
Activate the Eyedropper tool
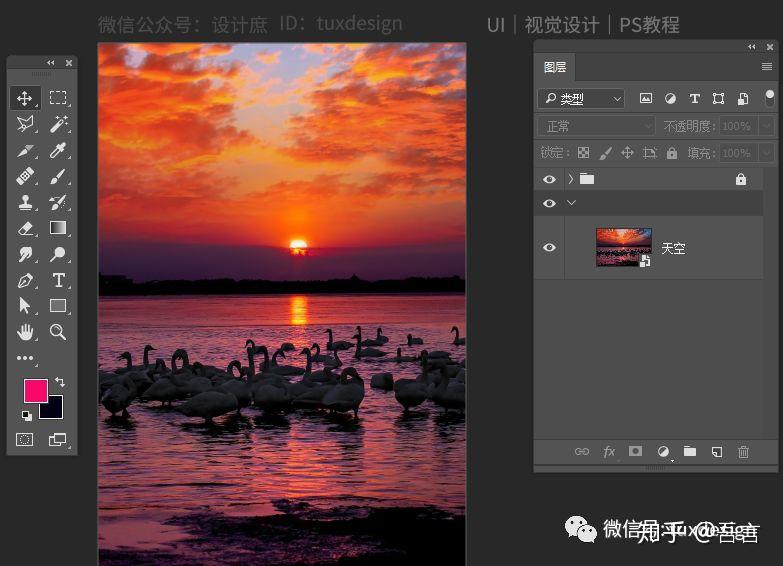58,150
